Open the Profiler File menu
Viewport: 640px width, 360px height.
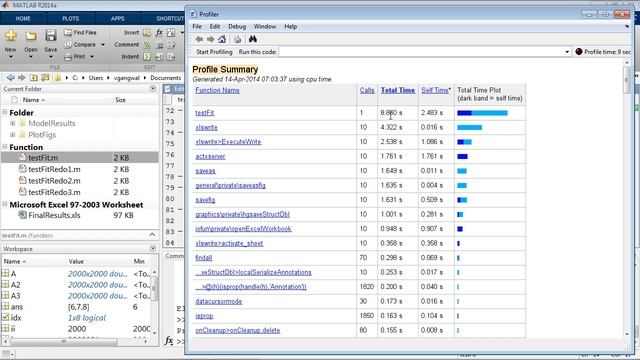(x=197, y=27)
